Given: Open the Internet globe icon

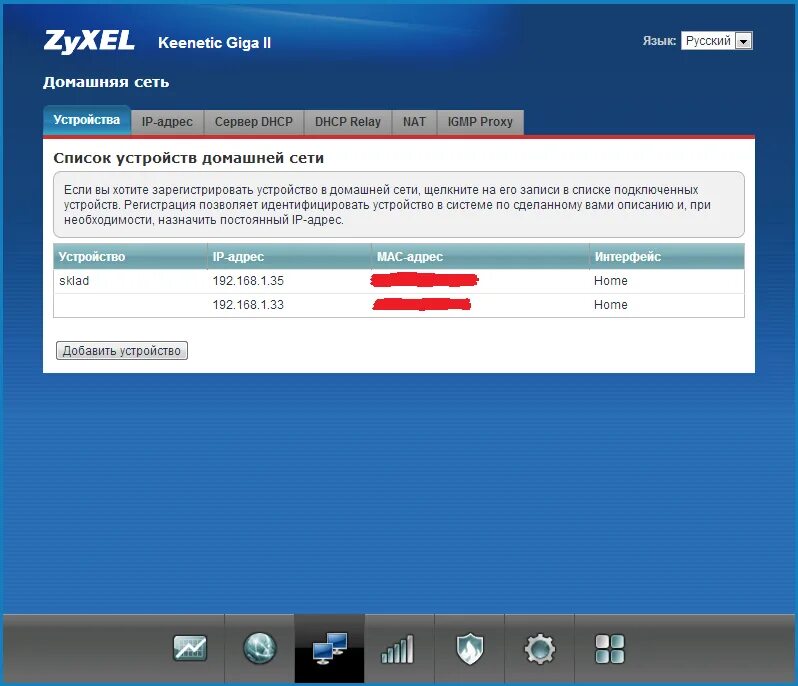Looking at the screenshot, I should click(260, 648).
